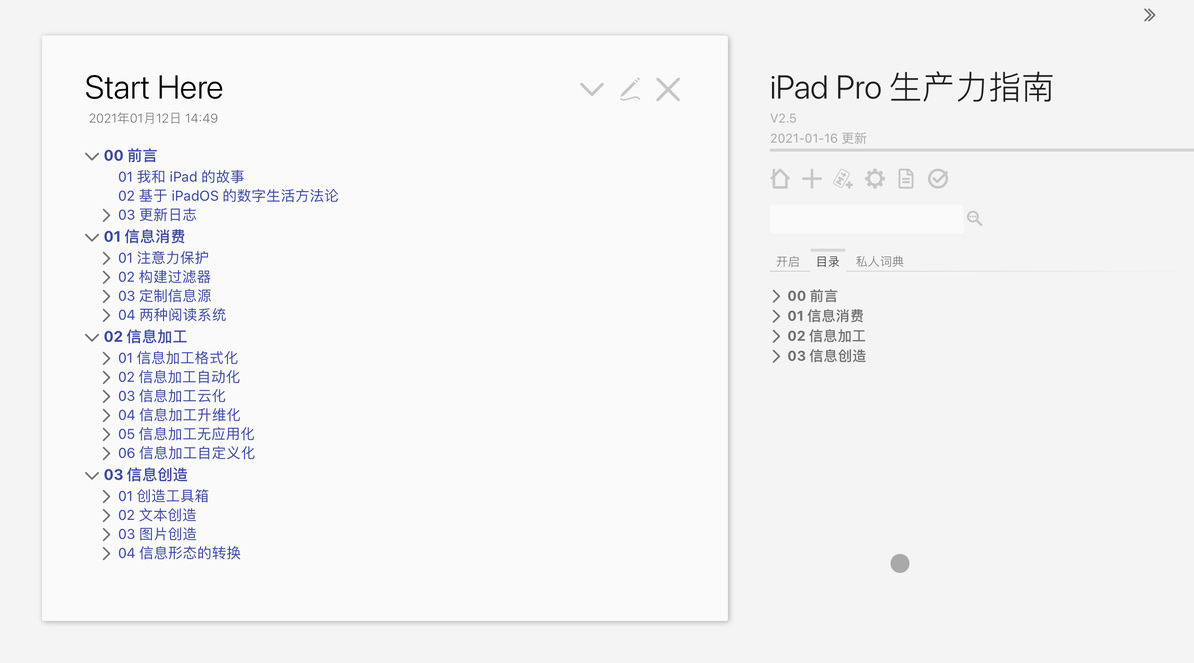Viewport: 1194px width, 663px height.
Task: Open the 06 信息加工自定义化 link
Action: [187, 453]
